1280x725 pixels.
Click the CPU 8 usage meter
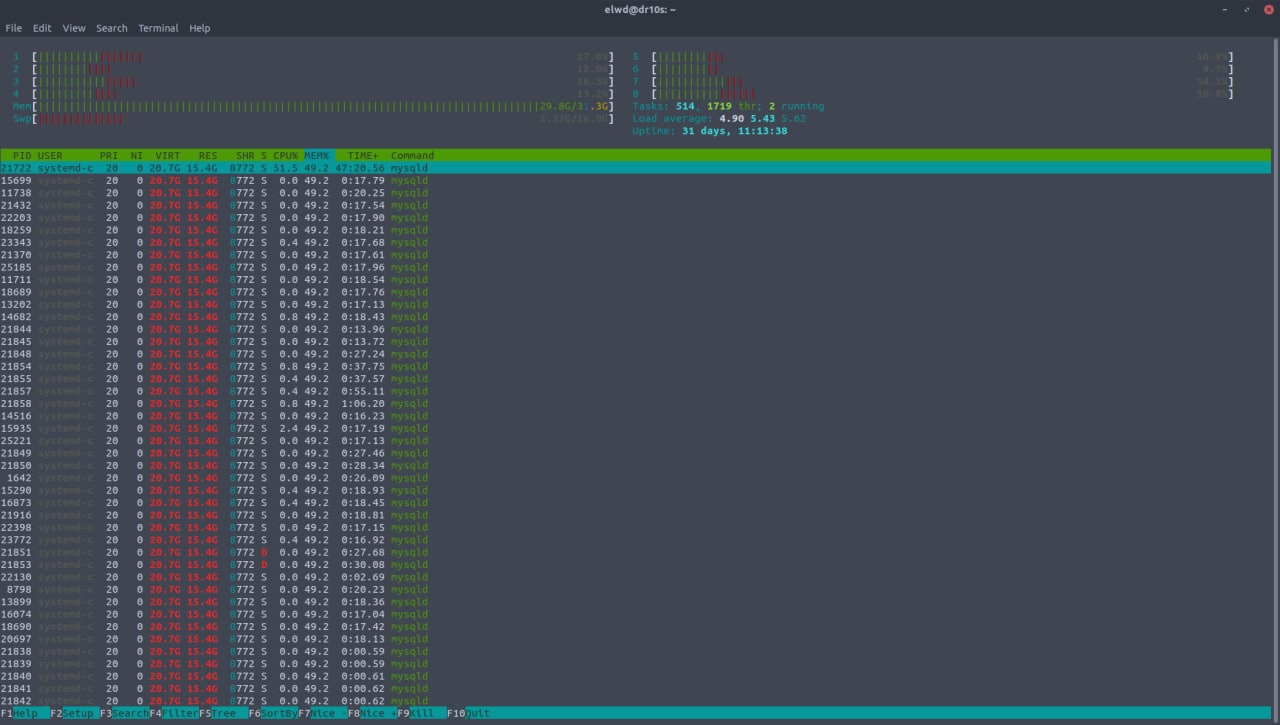point(932,94)
